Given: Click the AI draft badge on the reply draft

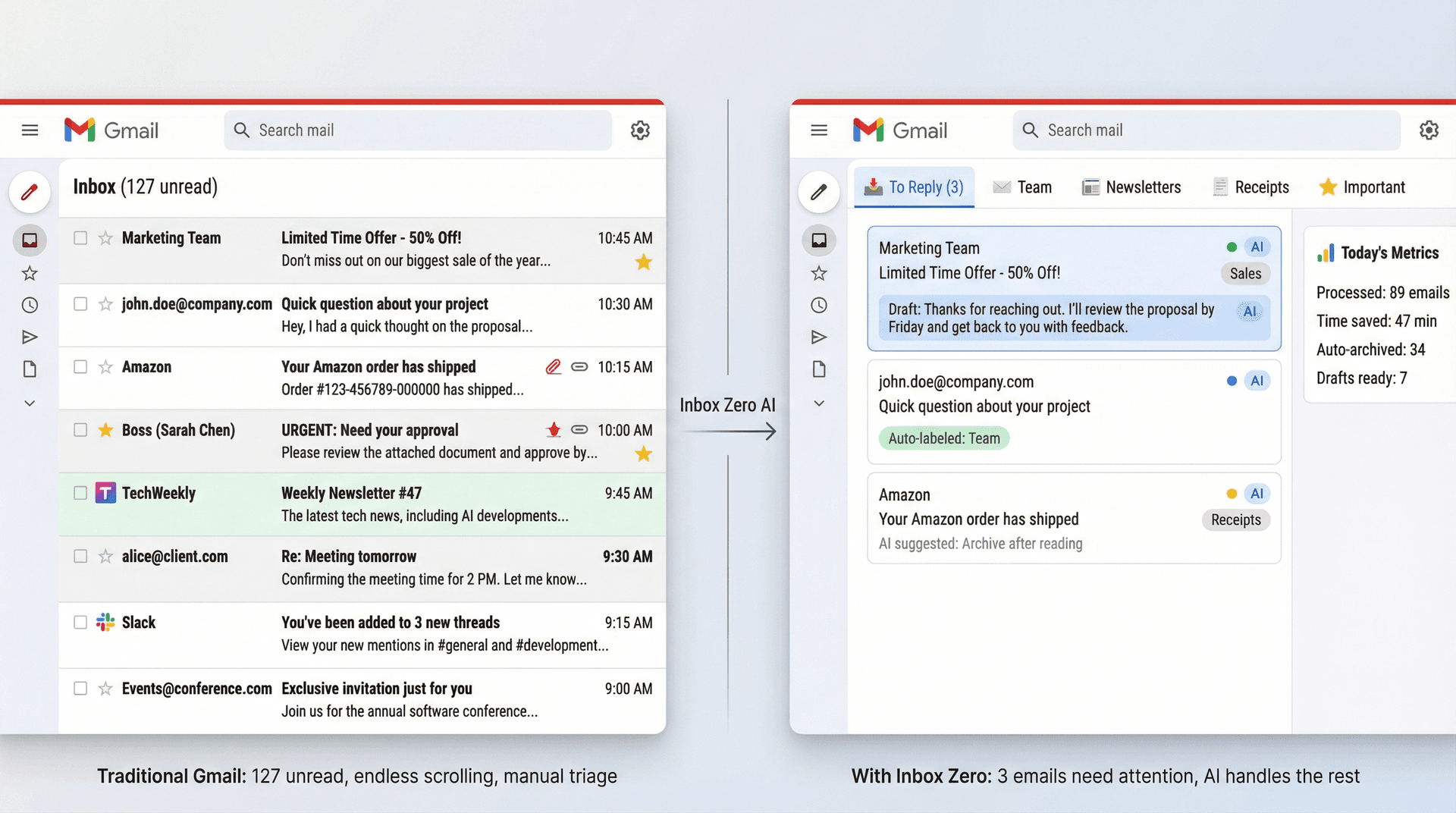Looking at the screenshot, I should (x=1248, y=311).
